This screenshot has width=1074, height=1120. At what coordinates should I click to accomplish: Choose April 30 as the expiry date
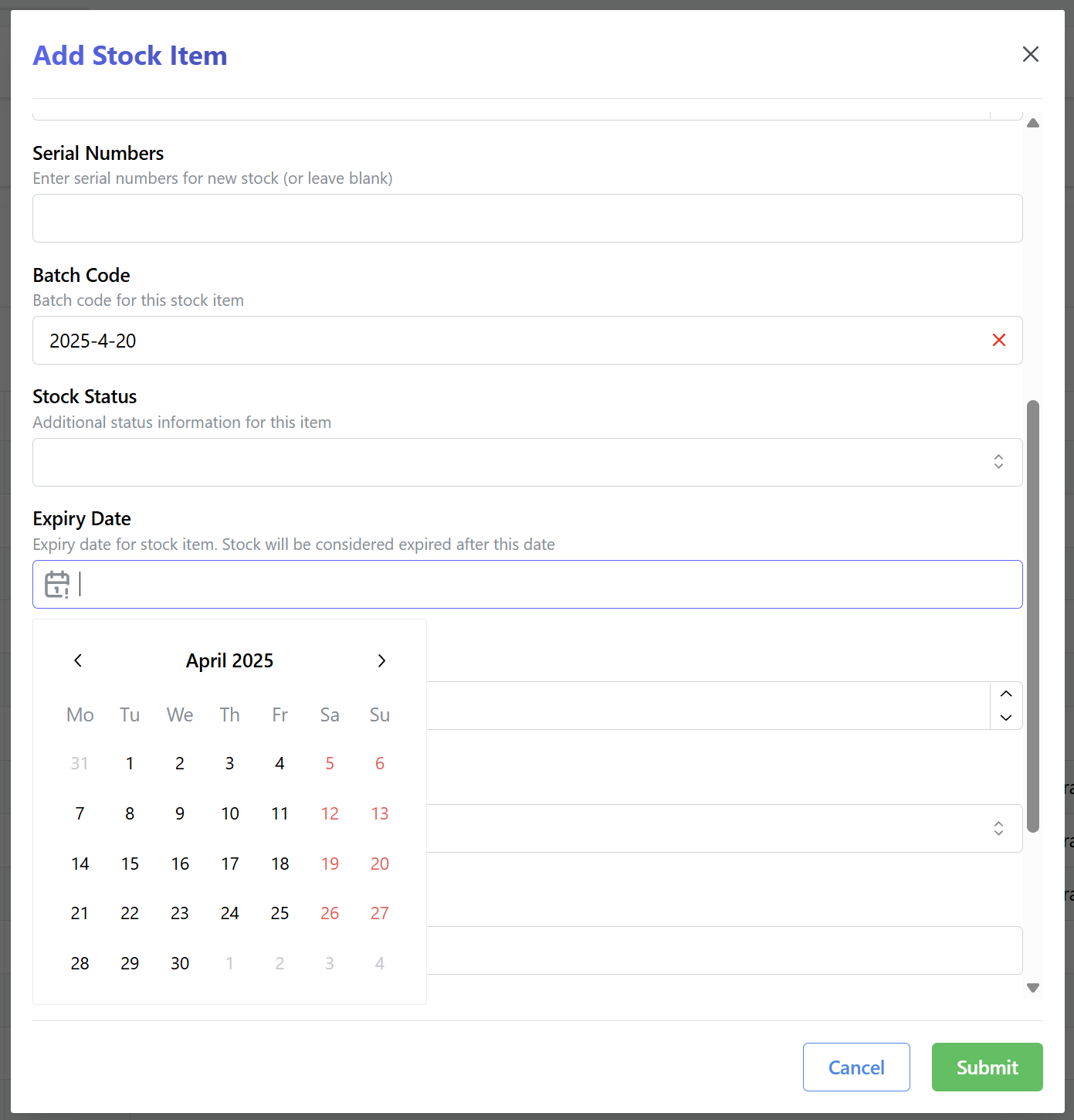[x=180, y=963]
